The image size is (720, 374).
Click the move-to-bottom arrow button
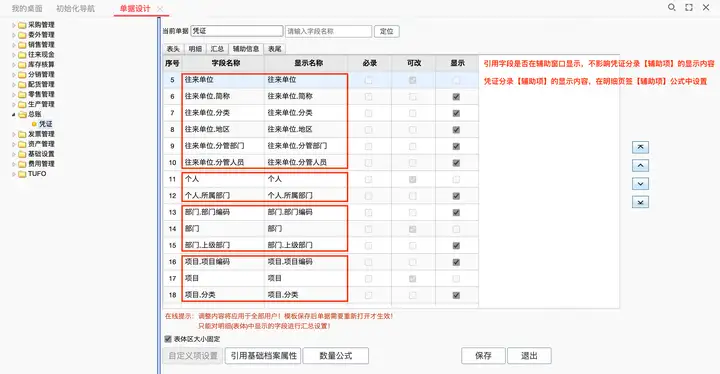click(x=640, y=202)
